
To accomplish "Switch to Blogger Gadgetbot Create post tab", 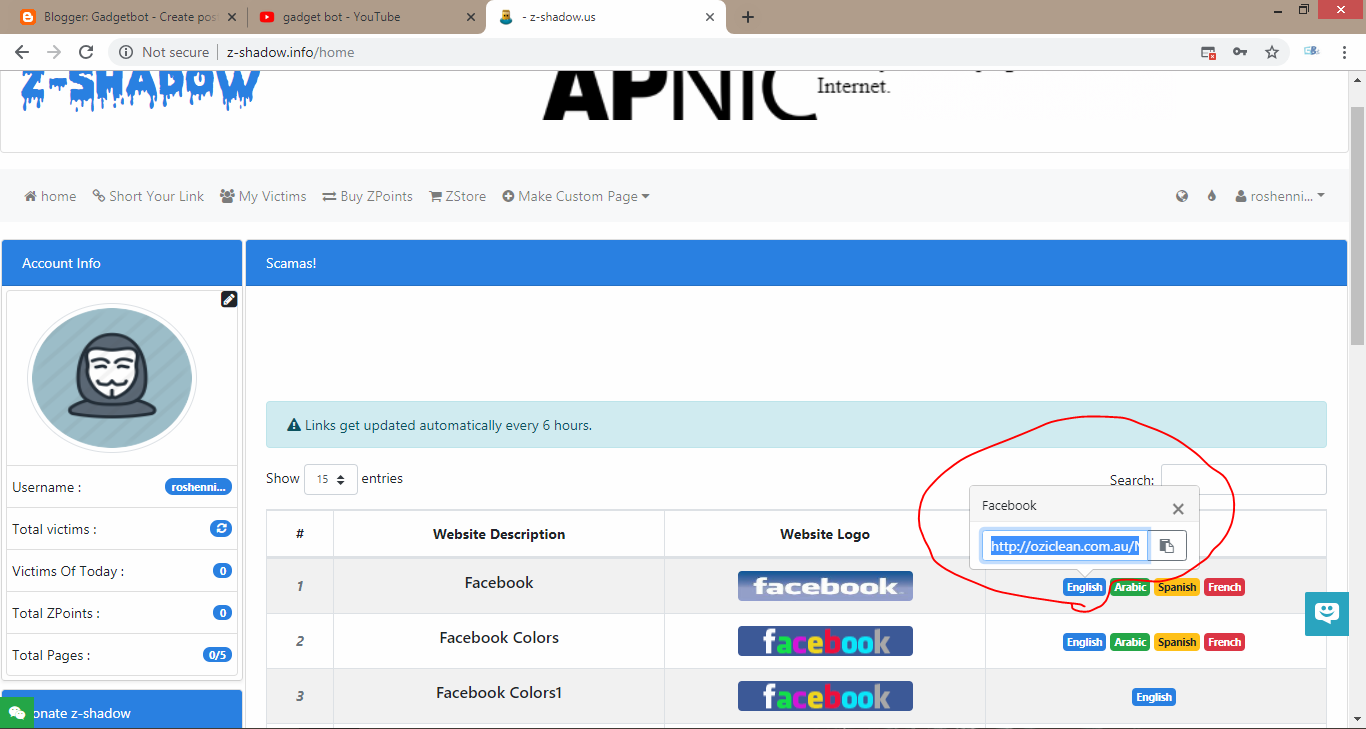I will 128,17.
